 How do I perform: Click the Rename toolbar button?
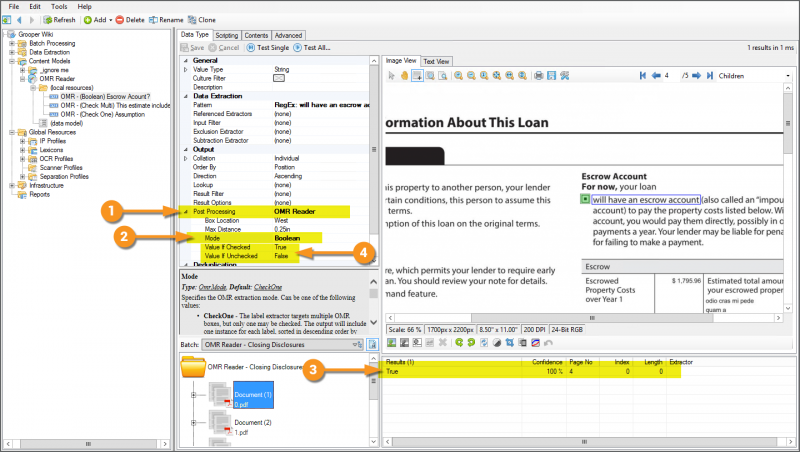[x=166, y=20]
